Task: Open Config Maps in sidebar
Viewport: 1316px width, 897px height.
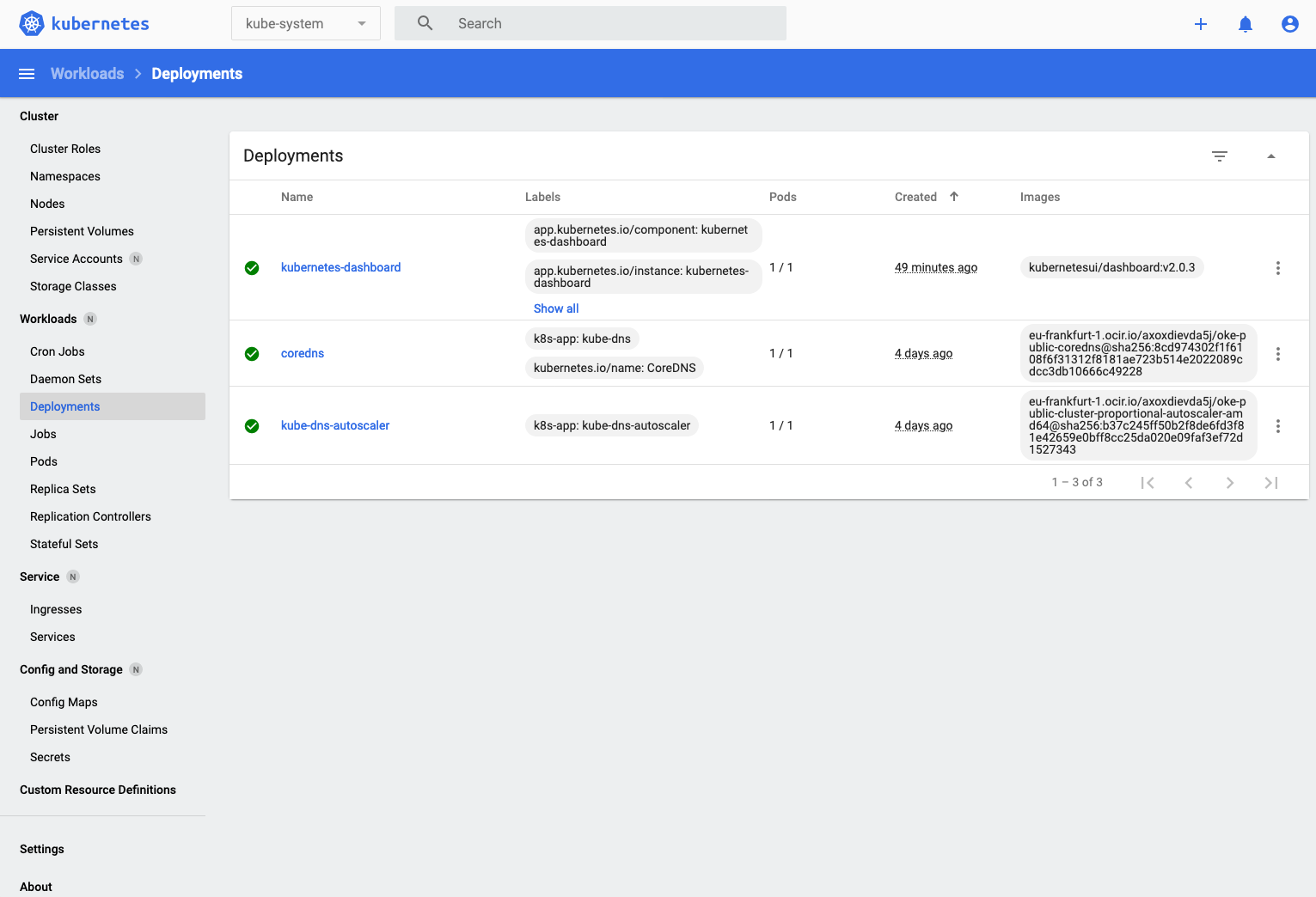Action: click(64, 702)
